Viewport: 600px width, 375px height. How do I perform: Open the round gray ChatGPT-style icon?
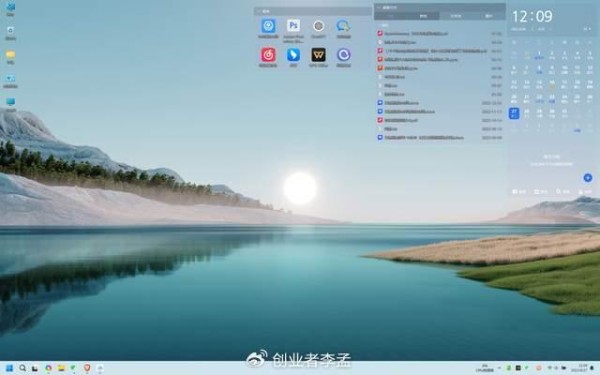pos(318,26)
